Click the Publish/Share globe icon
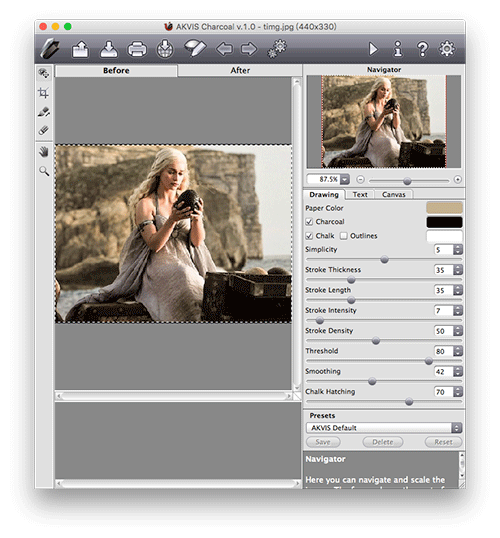 click(165, 49)
